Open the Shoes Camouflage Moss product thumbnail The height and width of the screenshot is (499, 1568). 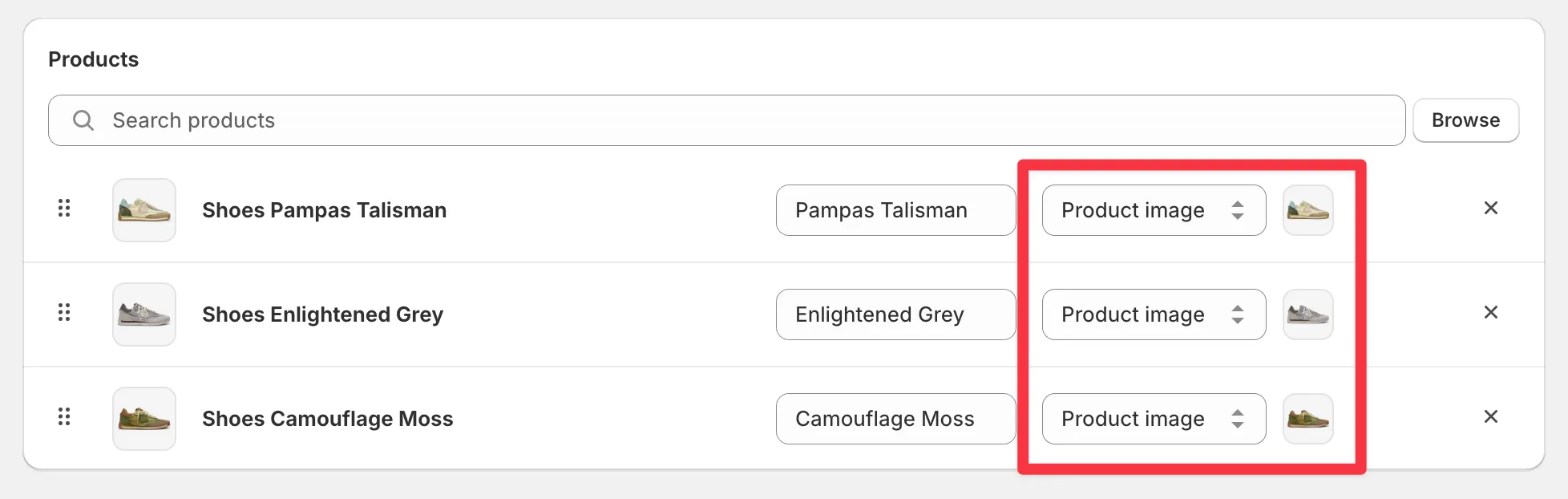[x=144, y=419]
